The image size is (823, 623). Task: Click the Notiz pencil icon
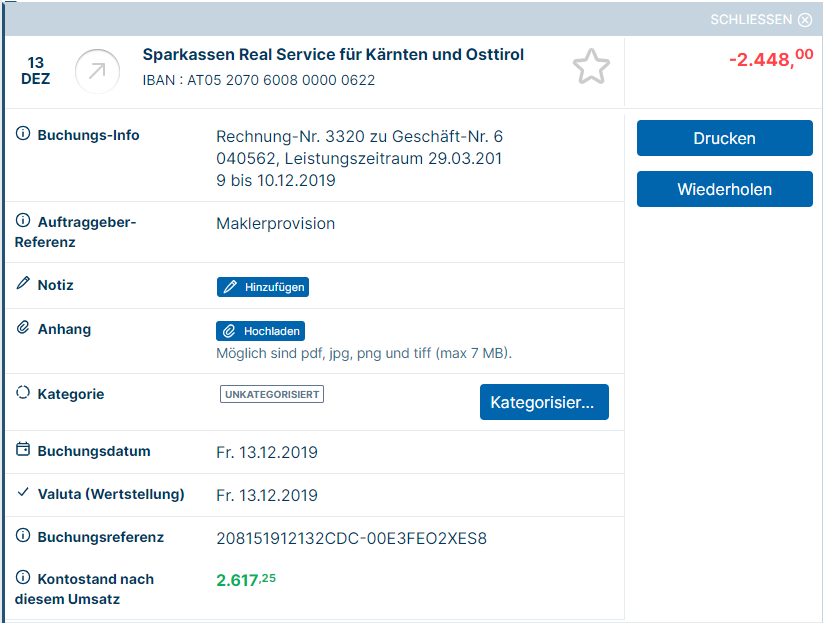coord(23,283)
